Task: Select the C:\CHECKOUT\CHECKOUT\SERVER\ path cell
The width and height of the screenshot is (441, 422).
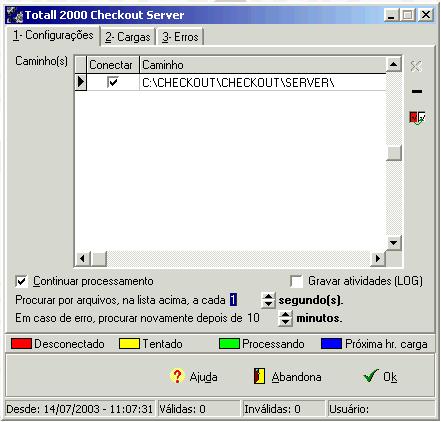Action: 263,82
